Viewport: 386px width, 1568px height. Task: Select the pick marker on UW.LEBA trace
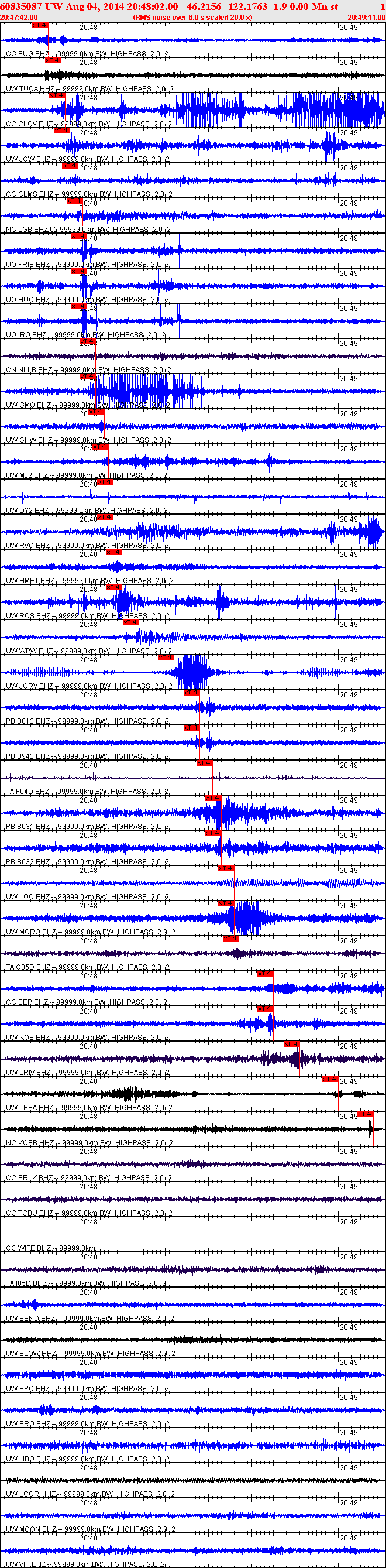(x=329, y=1079)
